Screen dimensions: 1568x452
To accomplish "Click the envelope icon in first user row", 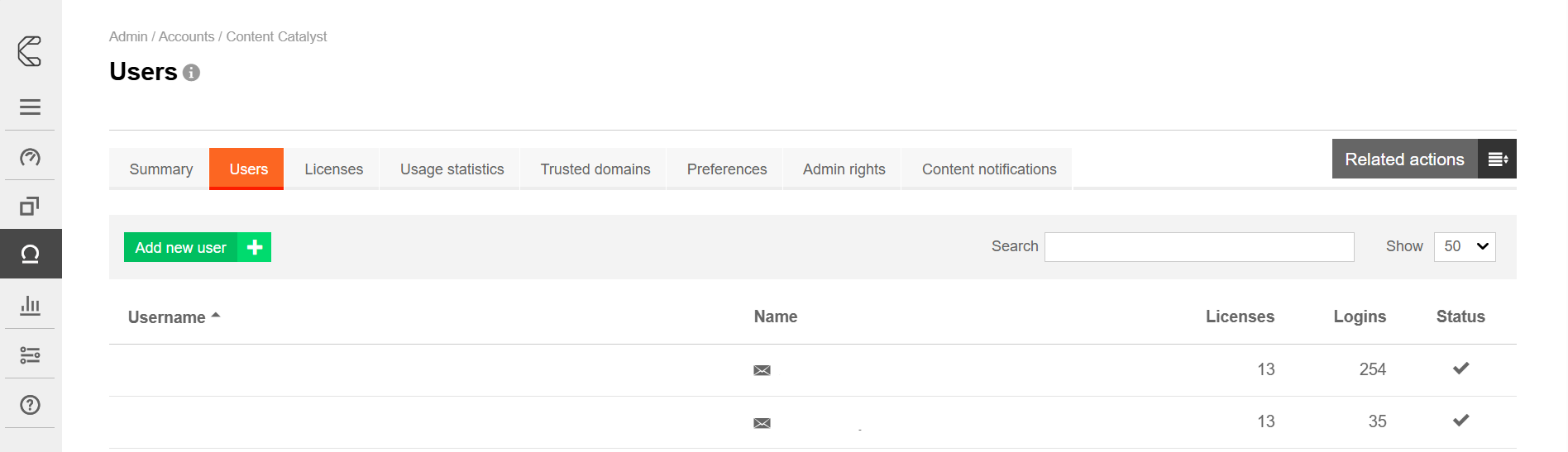I will point(762,370).
